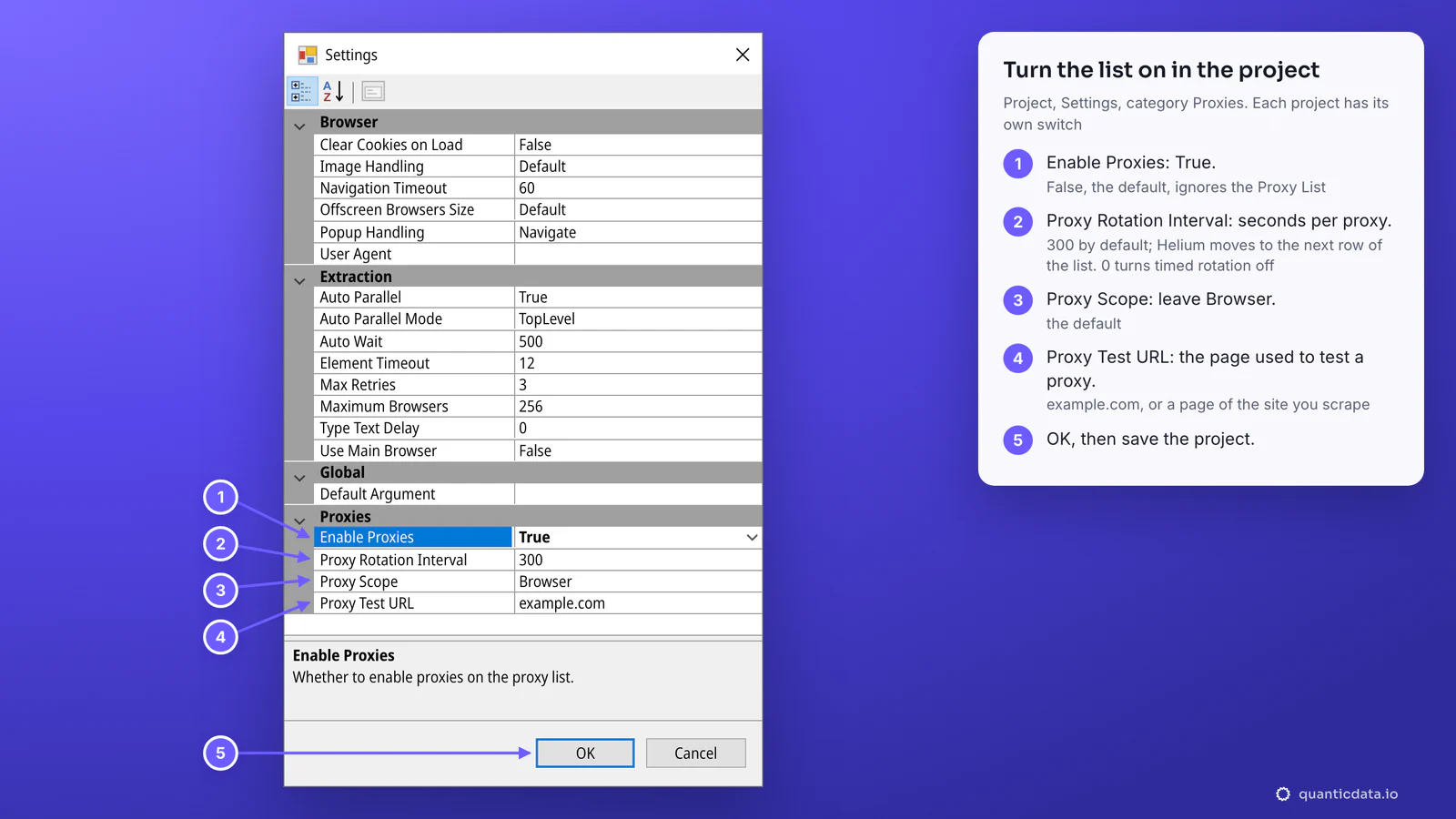Select the Offscreen Browsers Size property
1456x819 pixels.
coord(414,210)
